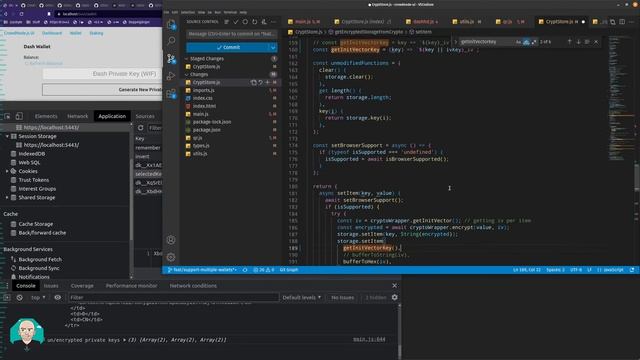Image resolution: width=640 pixels, height=360 pixels.
Task: Split the editor to the right
Action: click(622, 22)
